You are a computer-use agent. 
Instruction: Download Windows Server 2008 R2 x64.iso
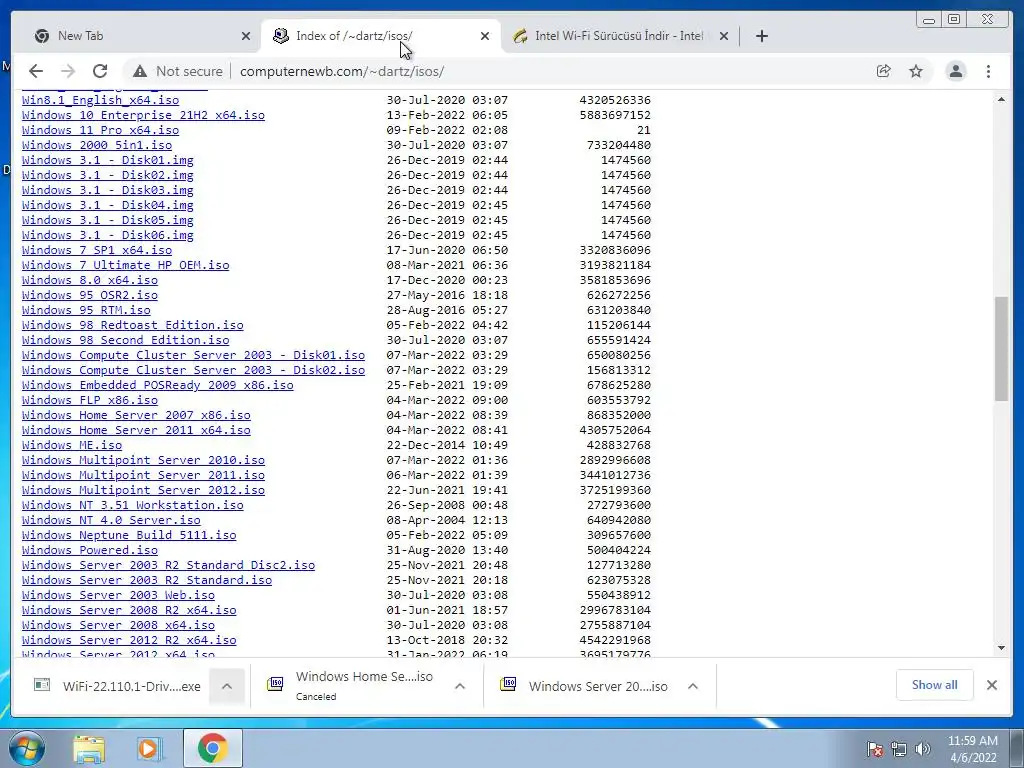[129, 611]
